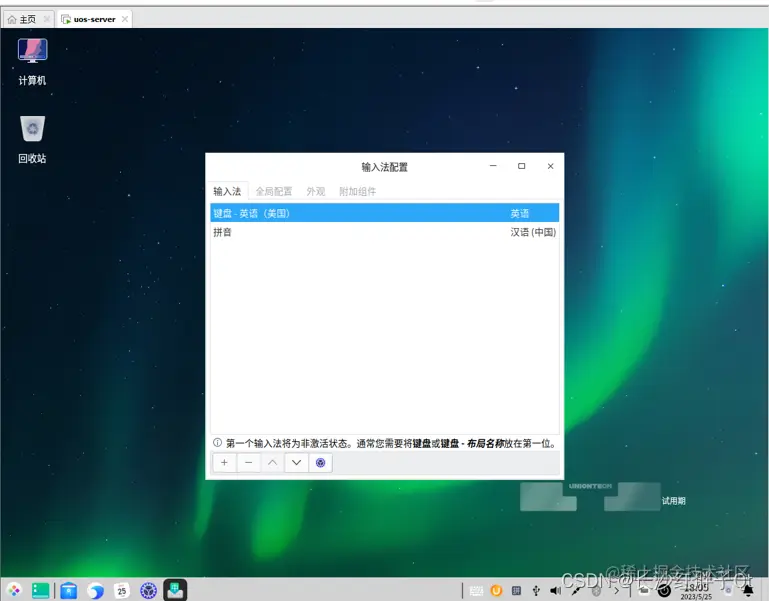Open the 外观 tab
Viewport: 769px width, 601px height.
click(316, 191)
